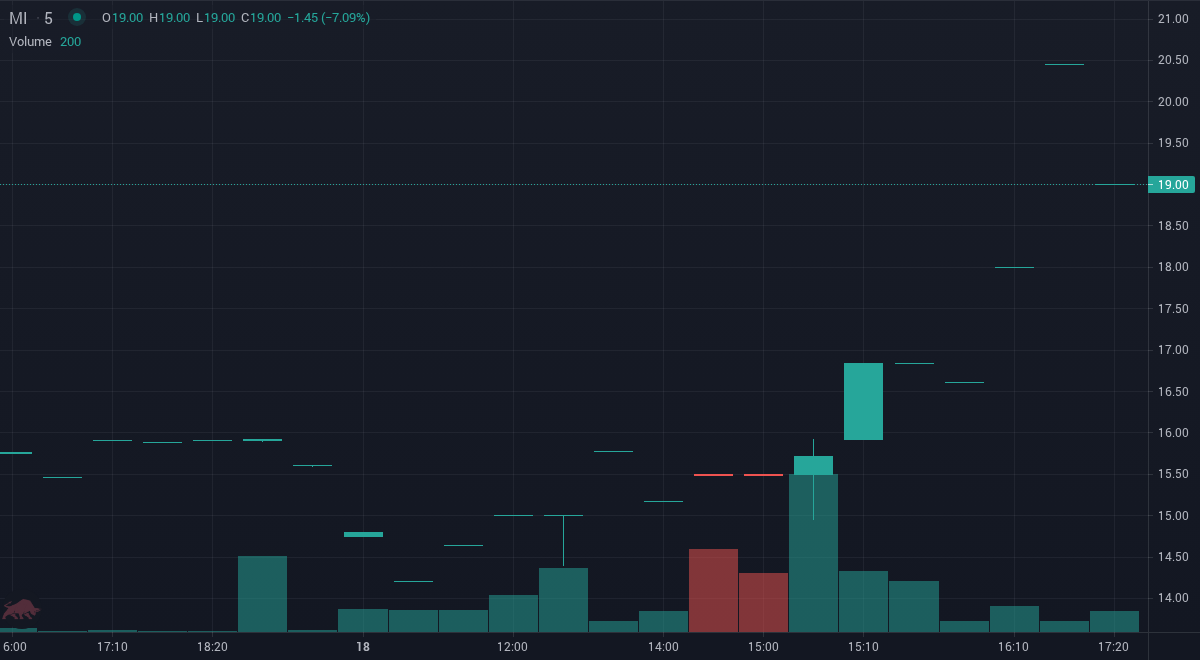Click the 14.50 price axis label
This screenshot has width=1200, height=660.
(x=1172, y=557)
